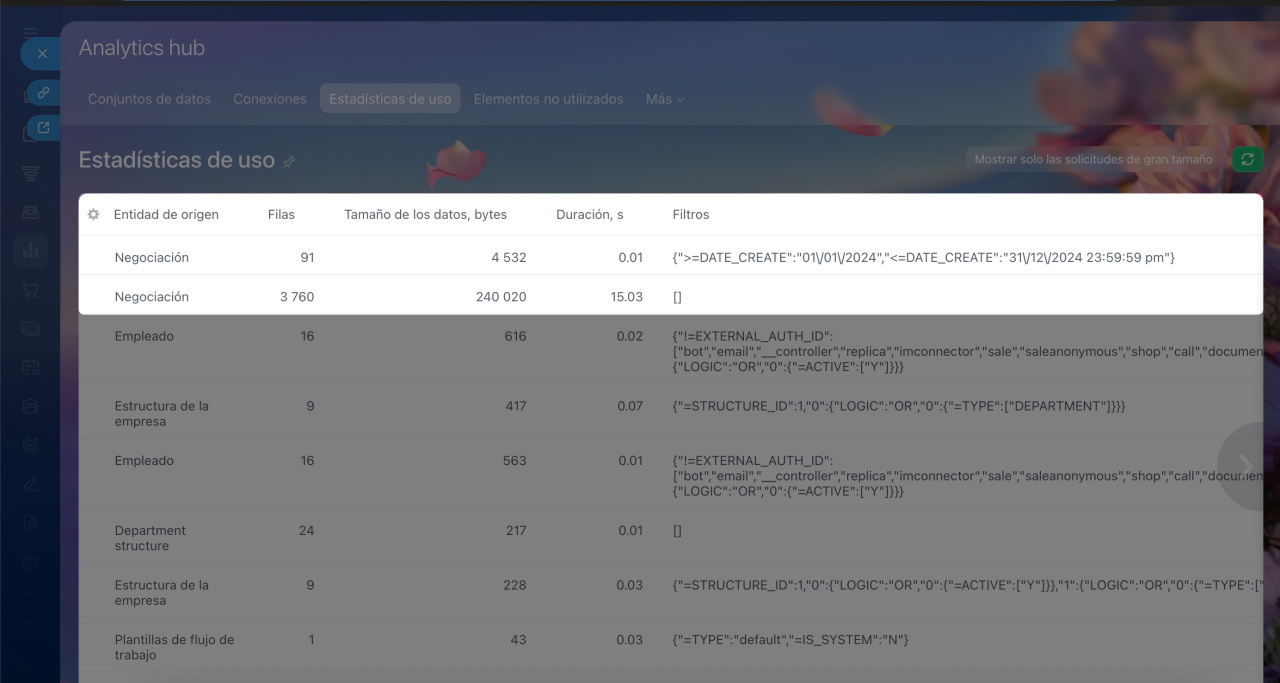The image size is (1280, 683).
Task: Click the grid settings gear icon
Action: (94, 215)
